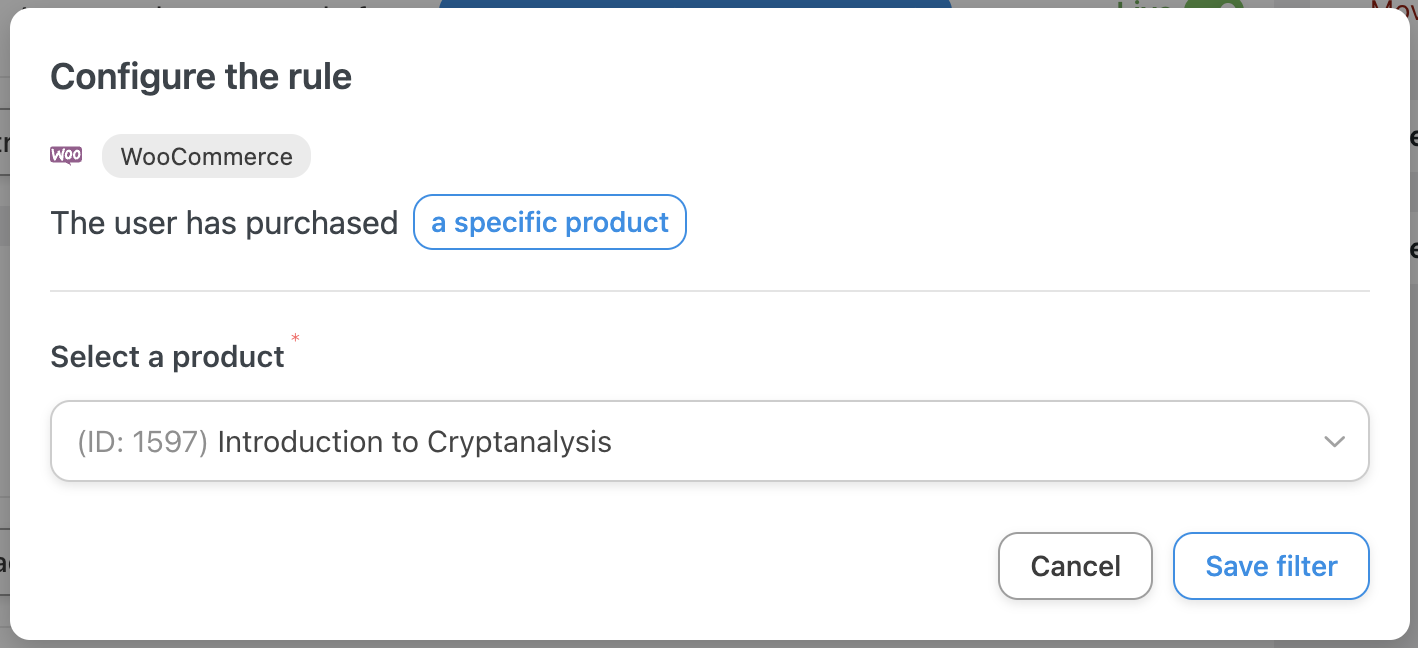Click the 'Configure the rule' heading
Screen dimensions: 1418x648
click(x=200, y=76)
